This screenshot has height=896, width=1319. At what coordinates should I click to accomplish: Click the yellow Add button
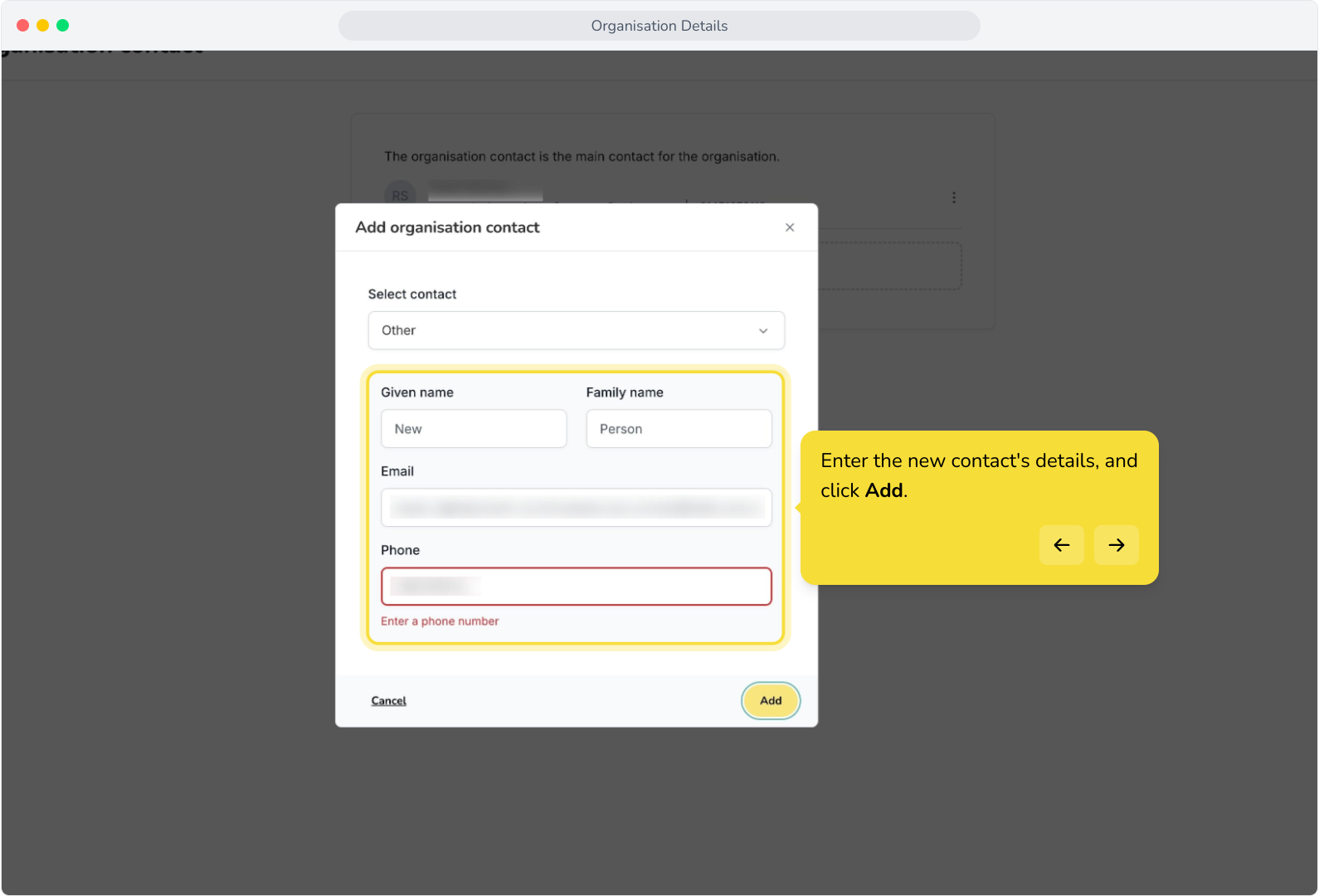[771, 701]
